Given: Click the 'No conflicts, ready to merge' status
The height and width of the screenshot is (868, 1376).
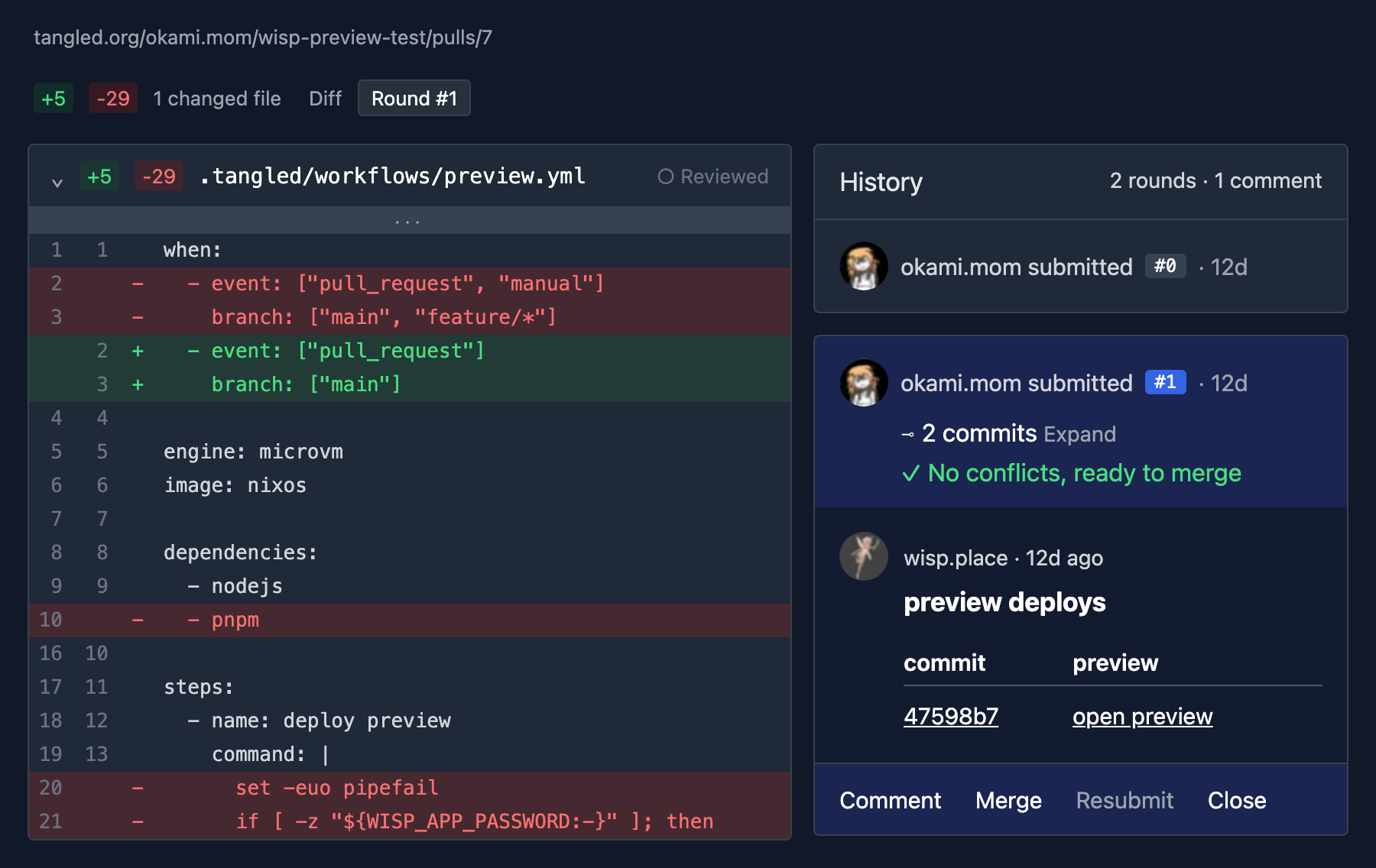Looking at the screenshot, I should coord(1072,473).
